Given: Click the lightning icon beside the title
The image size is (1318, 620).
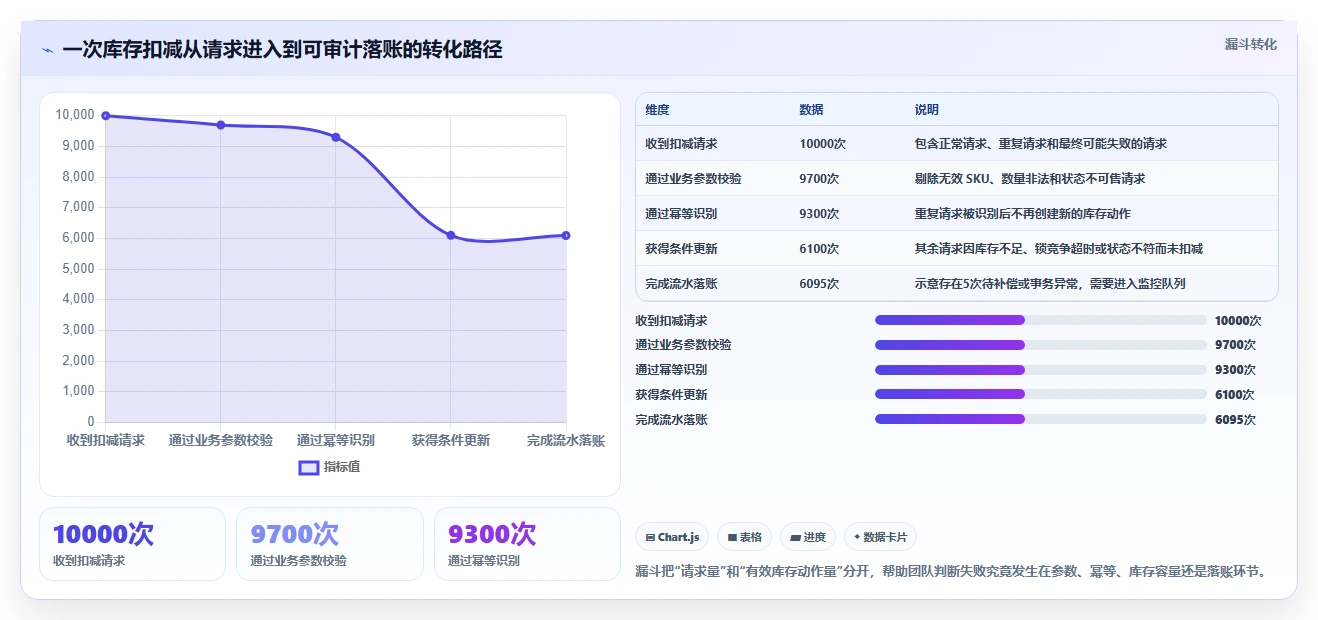Looking at the screenshot, I should 47,50.
